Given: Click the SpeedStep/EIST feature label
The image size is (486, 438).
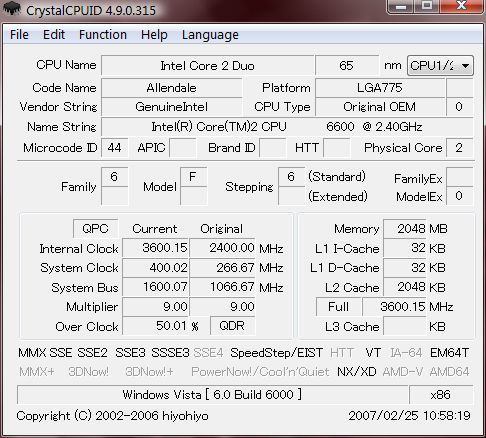Looking at the screenshot, I should 277,353.
